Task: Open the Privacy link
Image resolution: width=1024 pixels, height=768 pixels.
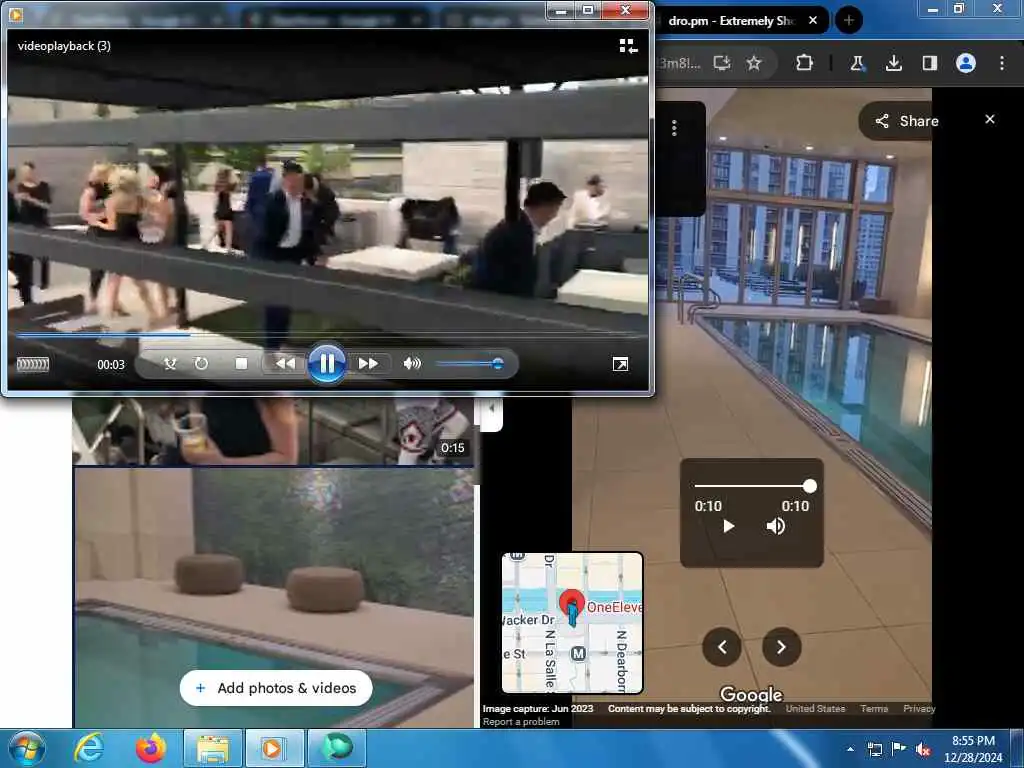Action: coord(919,709)
